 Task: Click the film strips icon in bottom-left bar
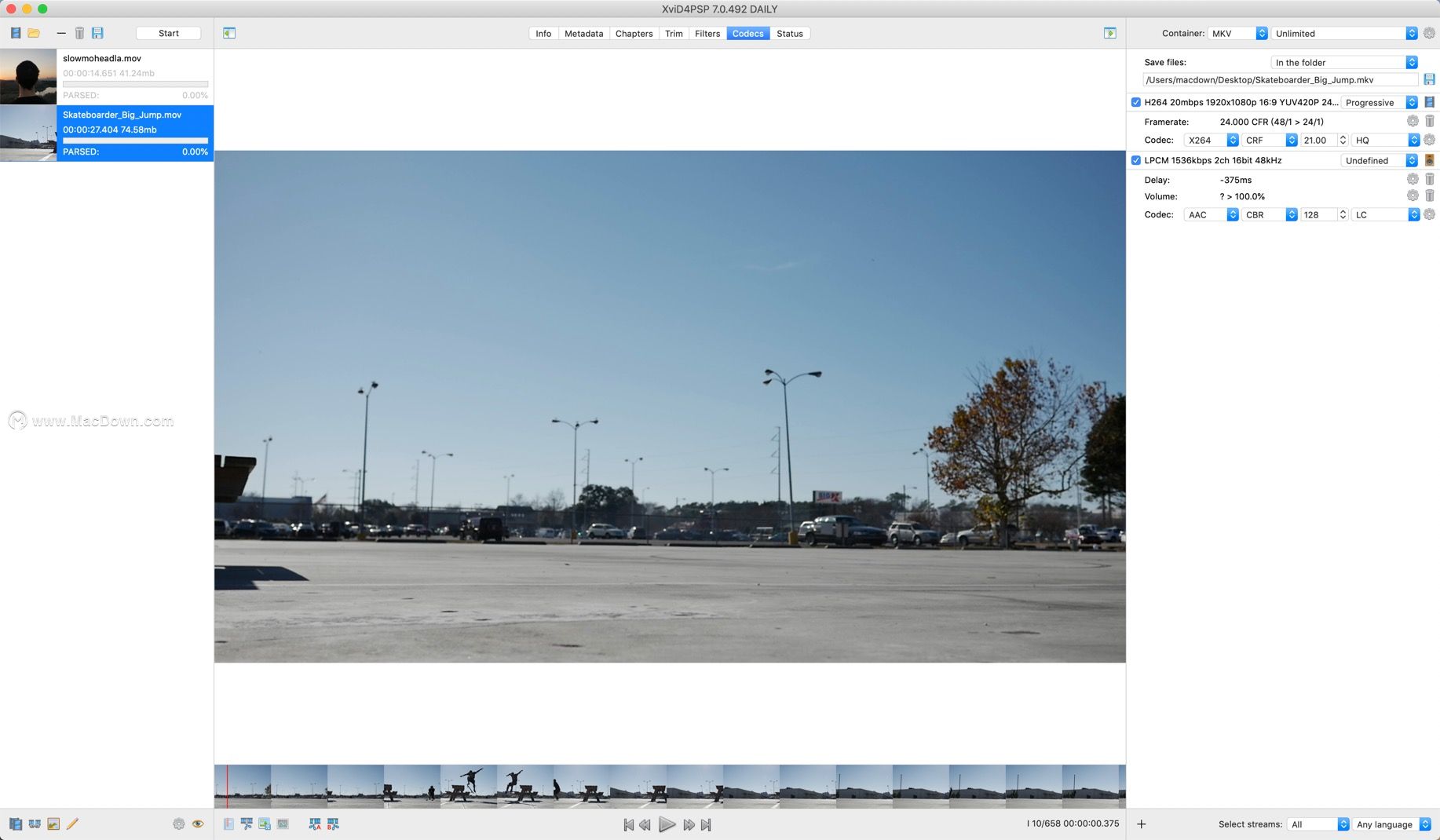pos(16,824)
